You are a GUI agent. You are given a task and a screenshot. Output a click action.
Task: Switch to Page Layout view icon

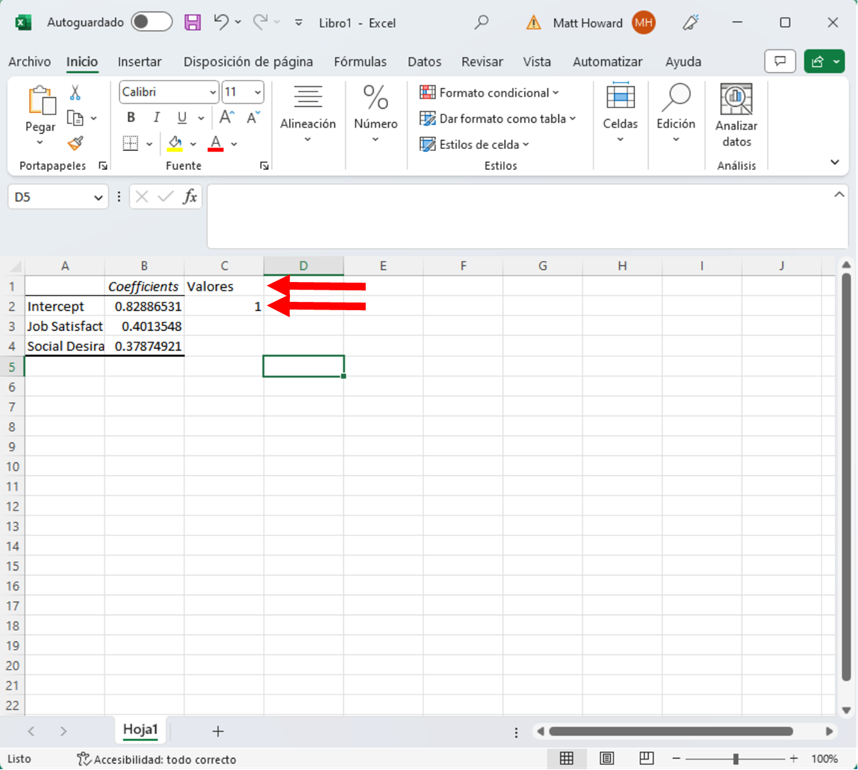606,758
